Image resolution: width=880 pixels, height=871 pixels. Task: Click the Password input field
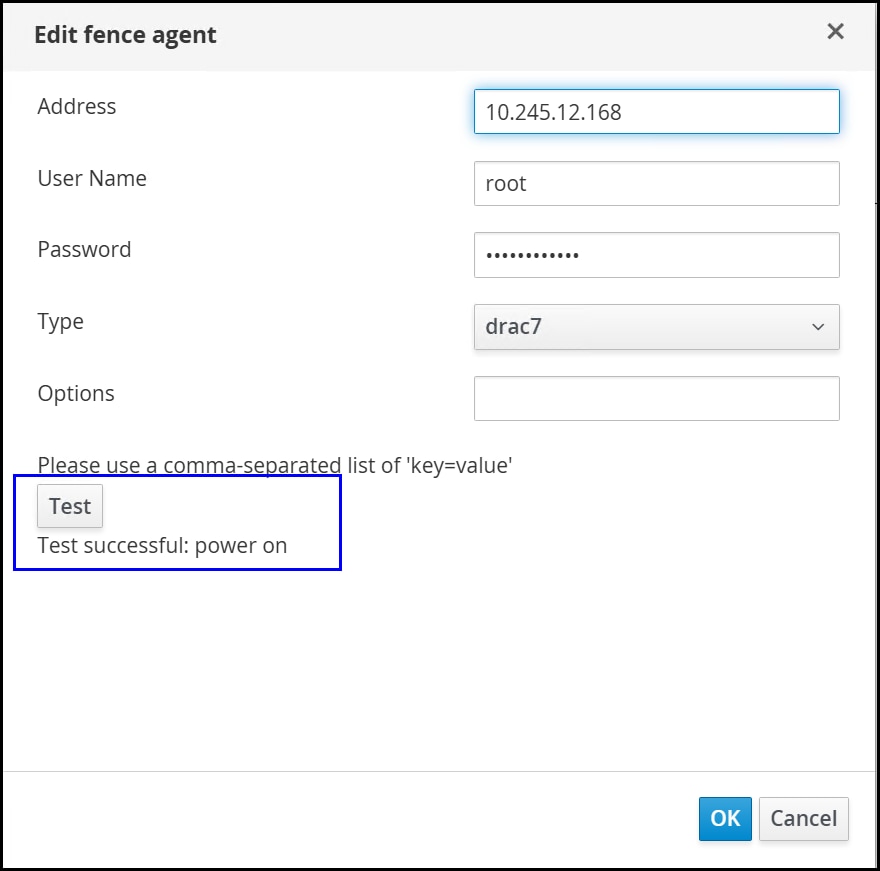[x=657, y=255]
